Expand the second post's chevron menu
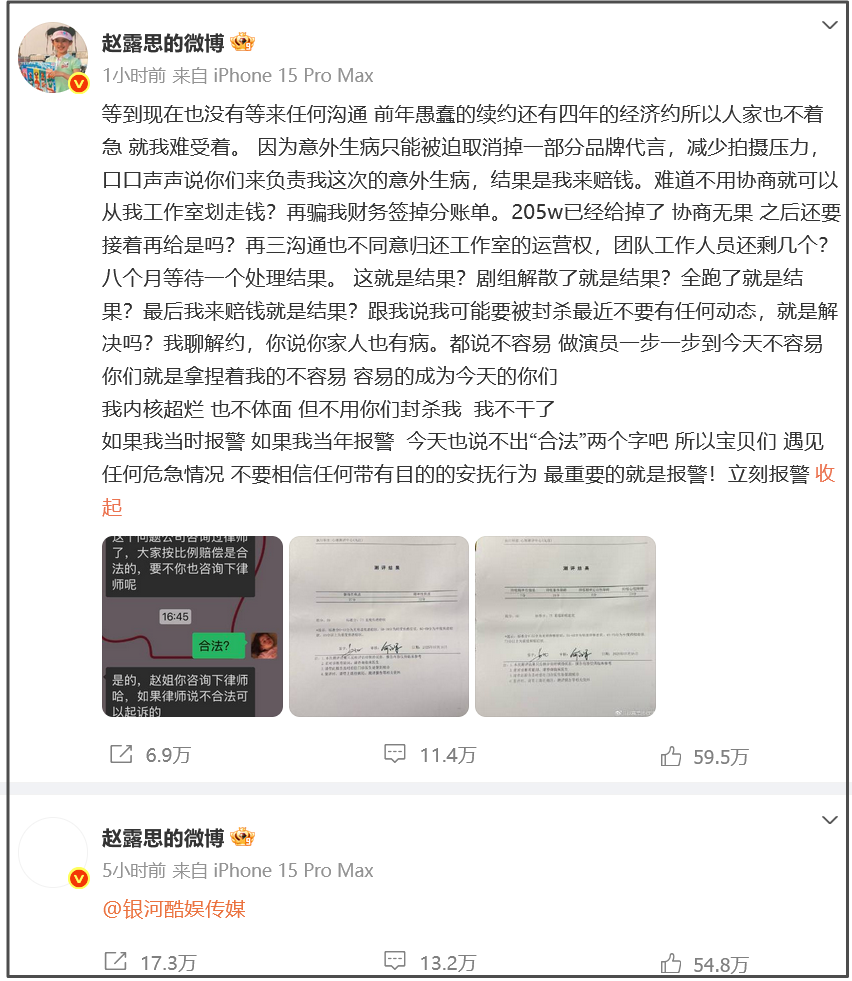 tap(829, 820)
